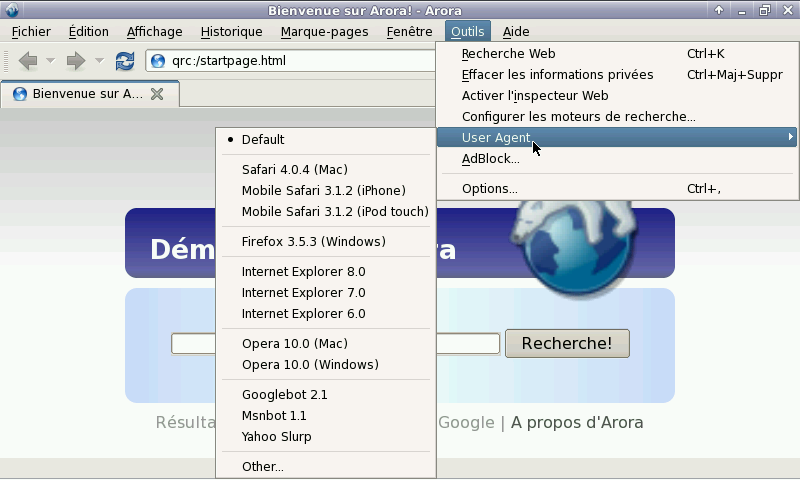The height and width of the screenshot is (480, 800).
Task: Choose Other... custom user agent
Action: coord(326,466)
